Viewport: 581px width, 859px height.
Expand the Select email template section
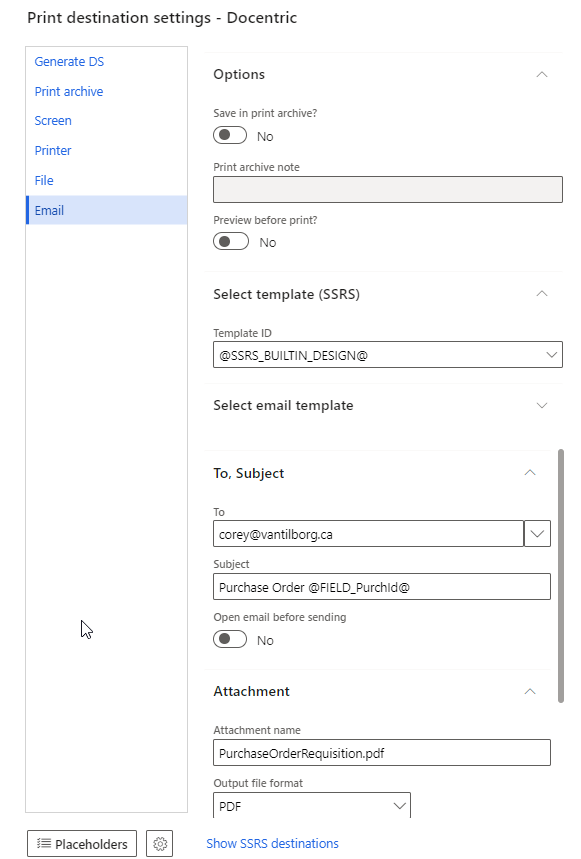pyautogui.click(x=542, y=405)
